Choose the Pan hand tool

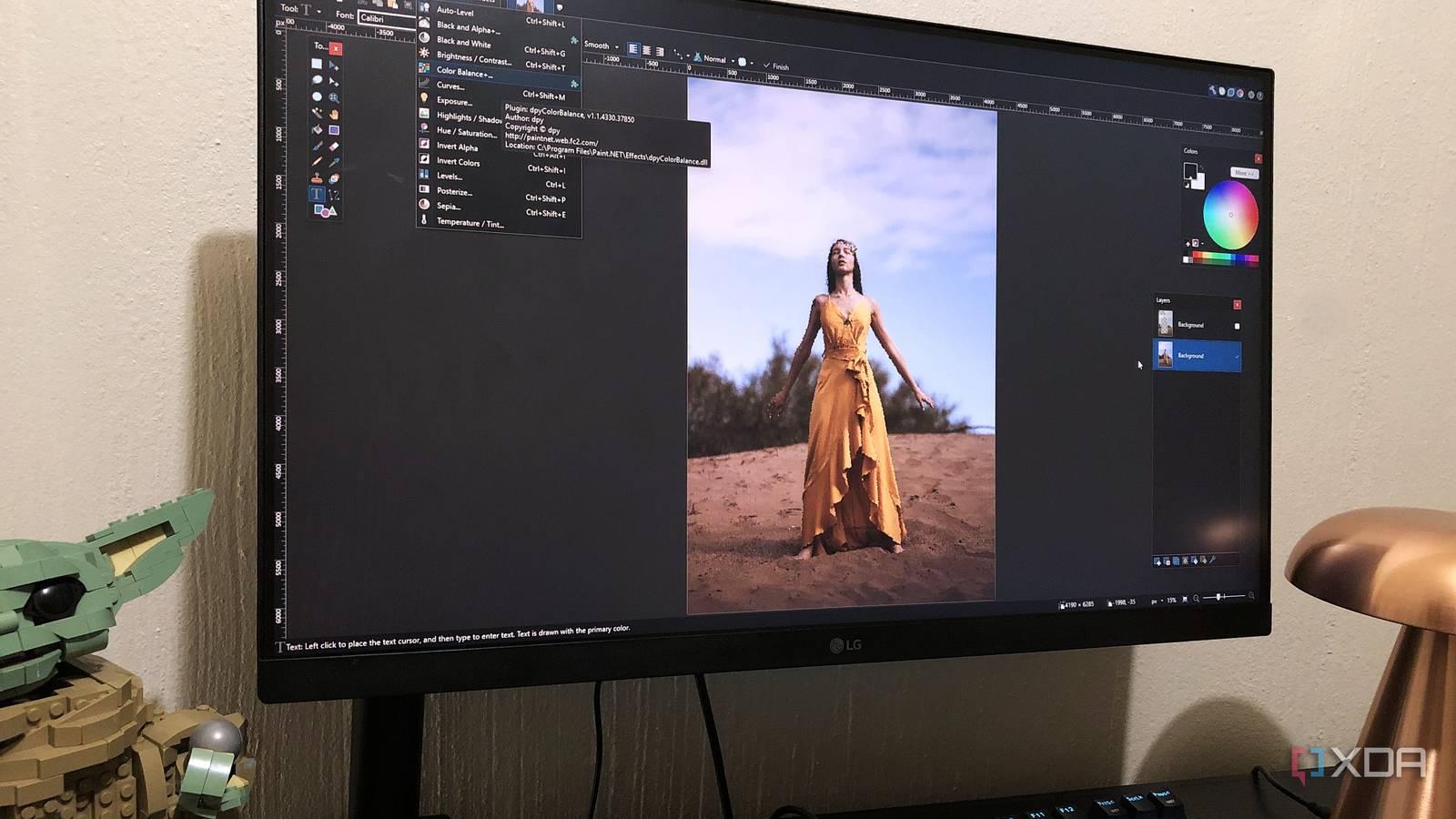(334, 114)
